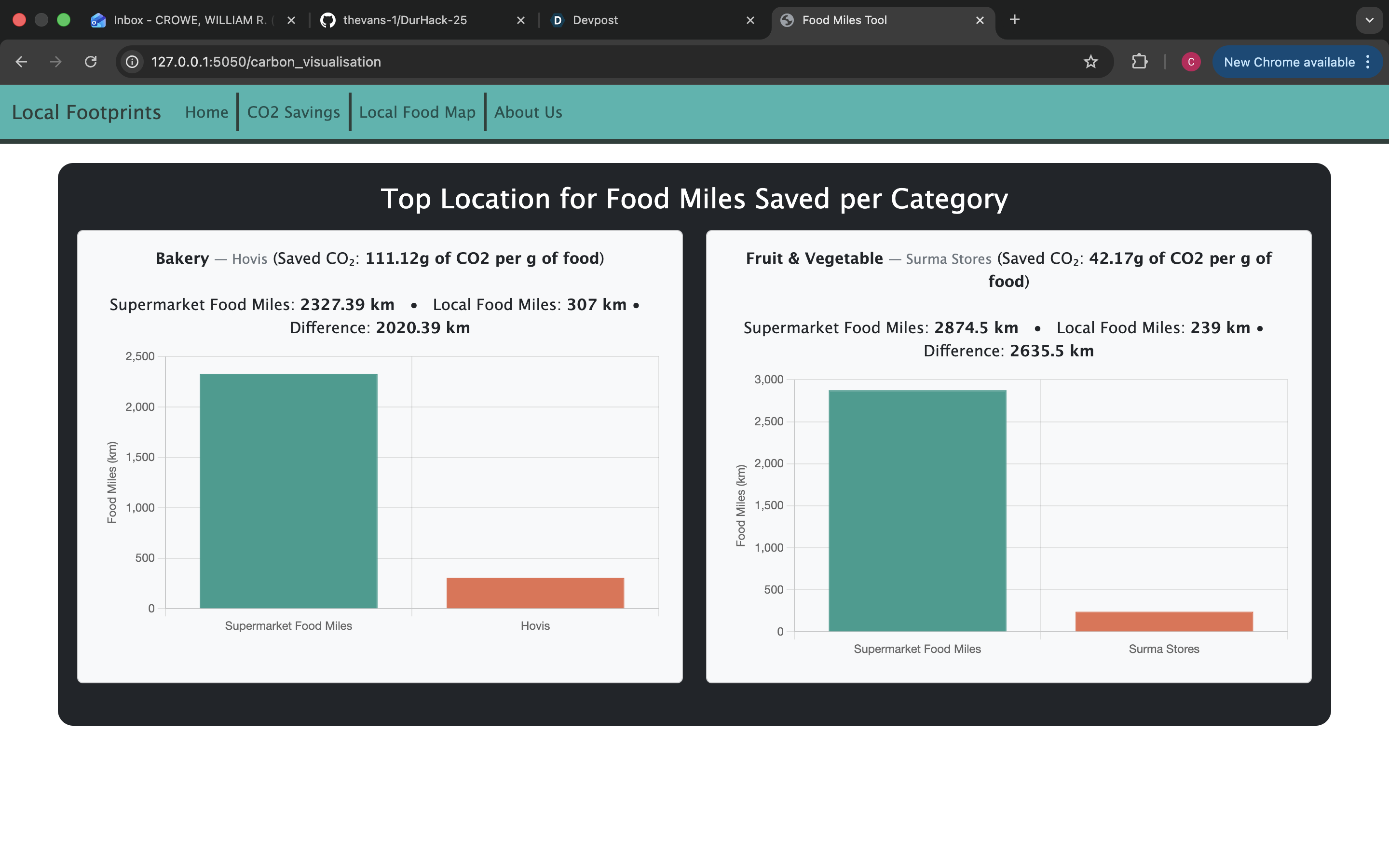Image resolution: width=1389 pixels, height=868 pixels.
Task: Visit the About Us page
Action: [528, 112]
